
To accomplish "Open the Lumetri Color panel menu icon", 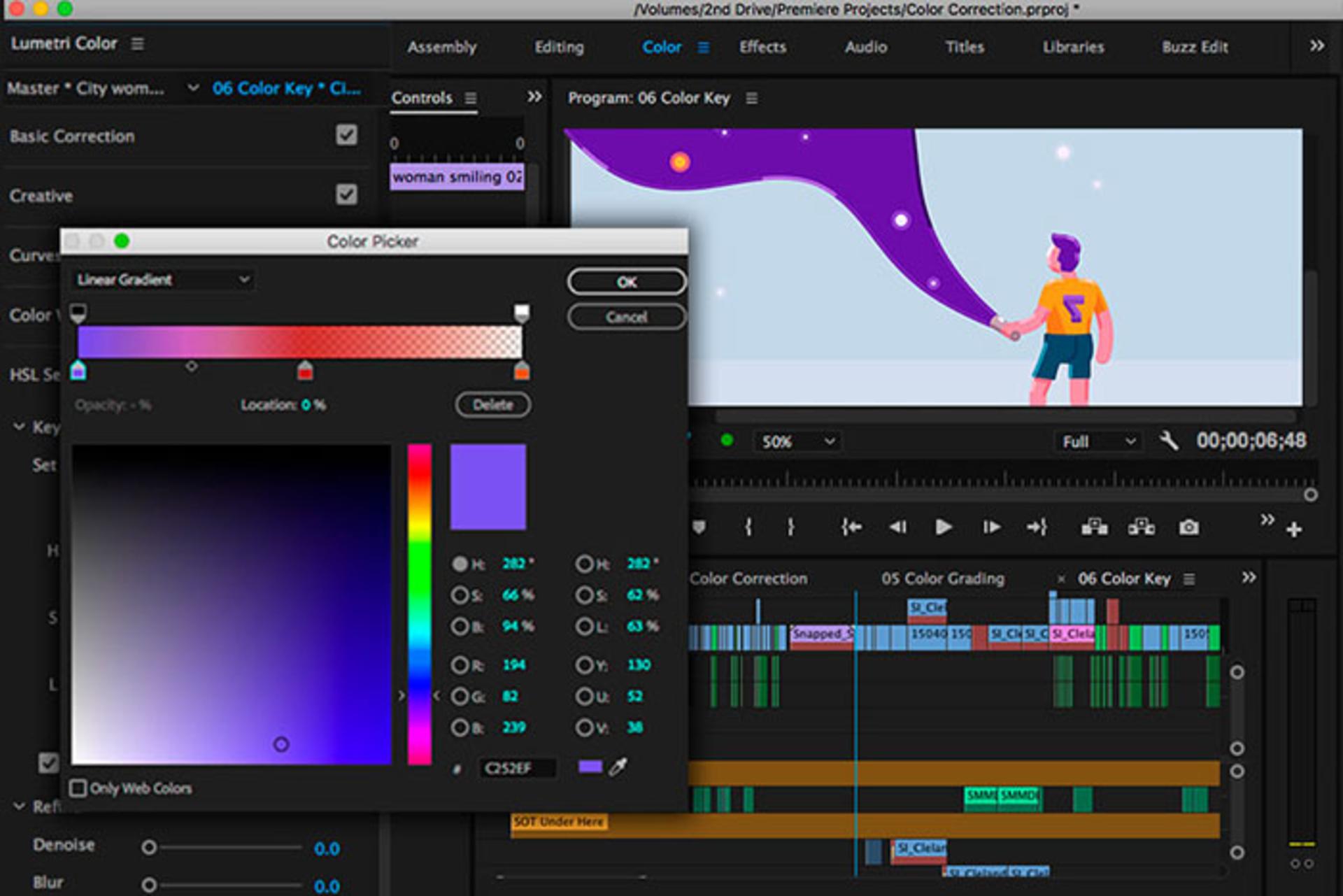I will click(x=138, y=43).
